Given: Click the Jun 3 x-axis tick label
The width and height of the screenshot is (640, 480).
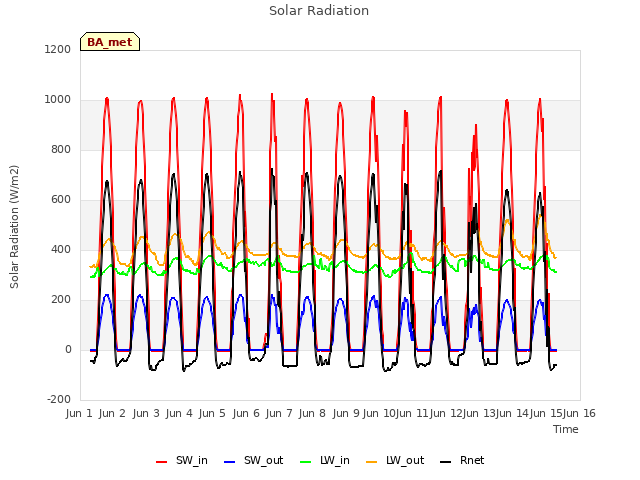Looking at the screenshot, I should coord(146,413).
